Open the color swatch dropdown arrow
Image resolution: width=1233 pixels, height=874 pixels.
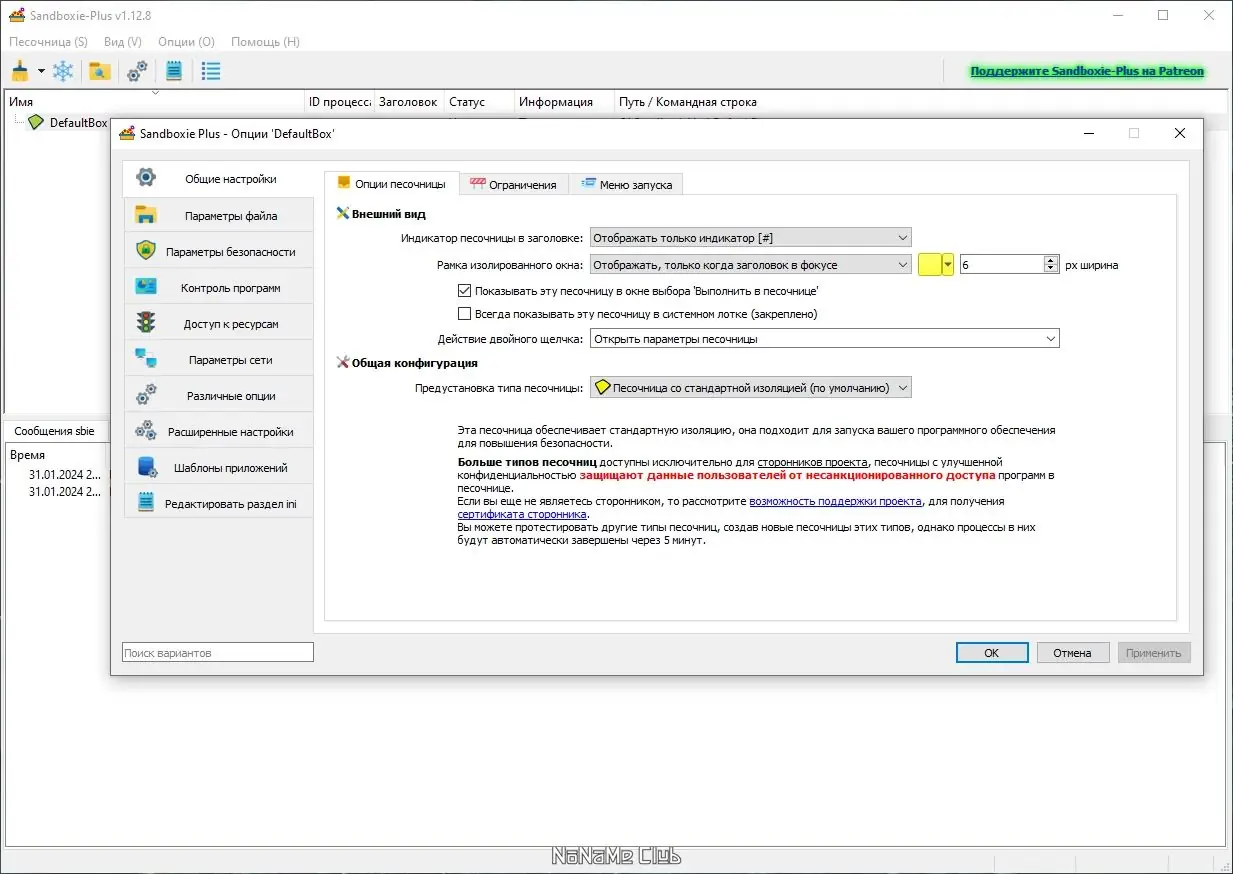948,265
